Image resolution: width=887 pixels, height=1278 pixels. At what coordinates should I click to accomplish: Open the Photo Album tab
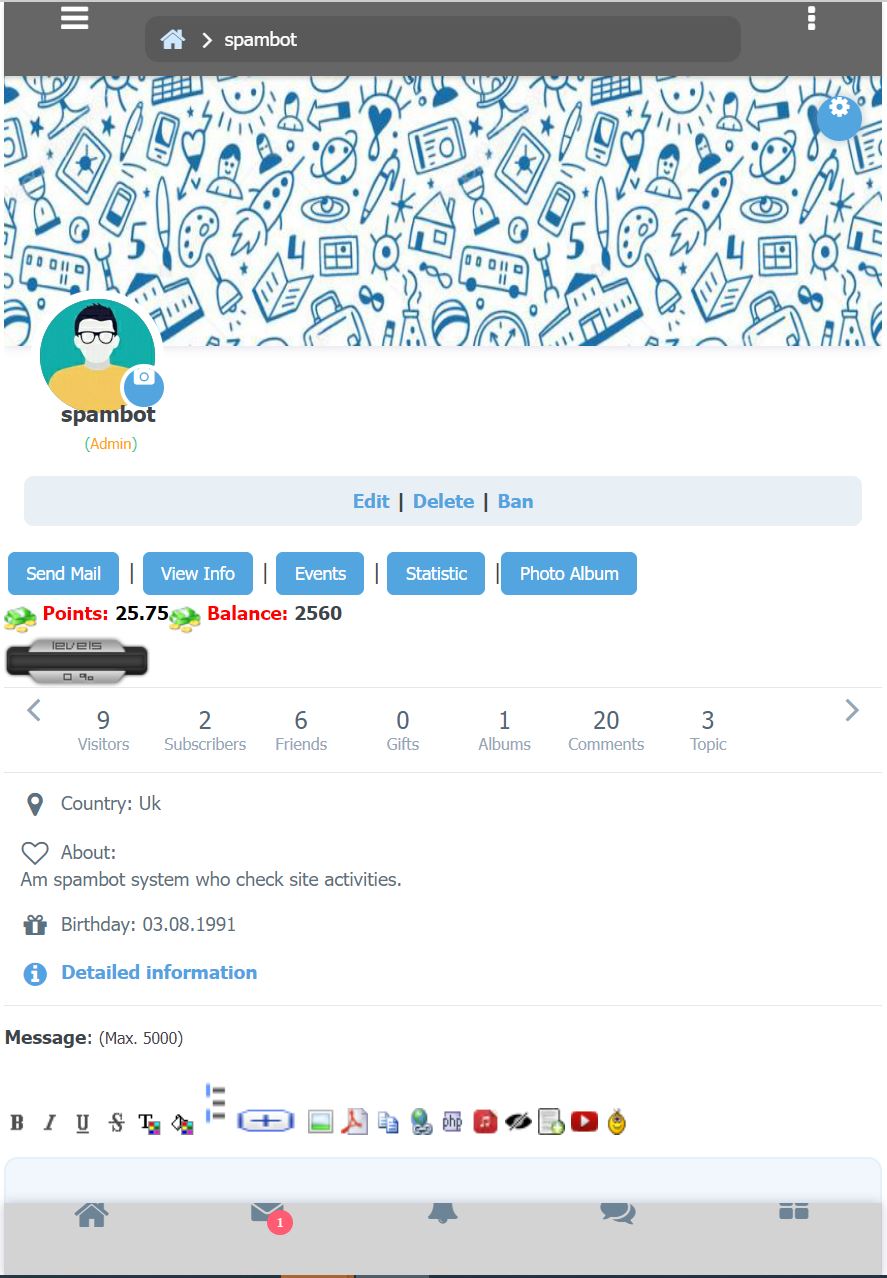pyautogui.click(x=569, y=574)
